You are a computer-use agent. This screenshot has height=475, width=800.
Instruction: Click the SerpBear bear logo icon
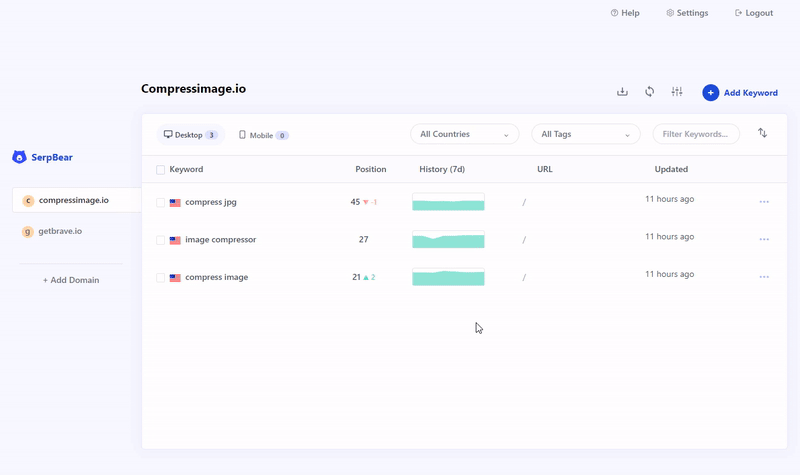coord(19,157)
